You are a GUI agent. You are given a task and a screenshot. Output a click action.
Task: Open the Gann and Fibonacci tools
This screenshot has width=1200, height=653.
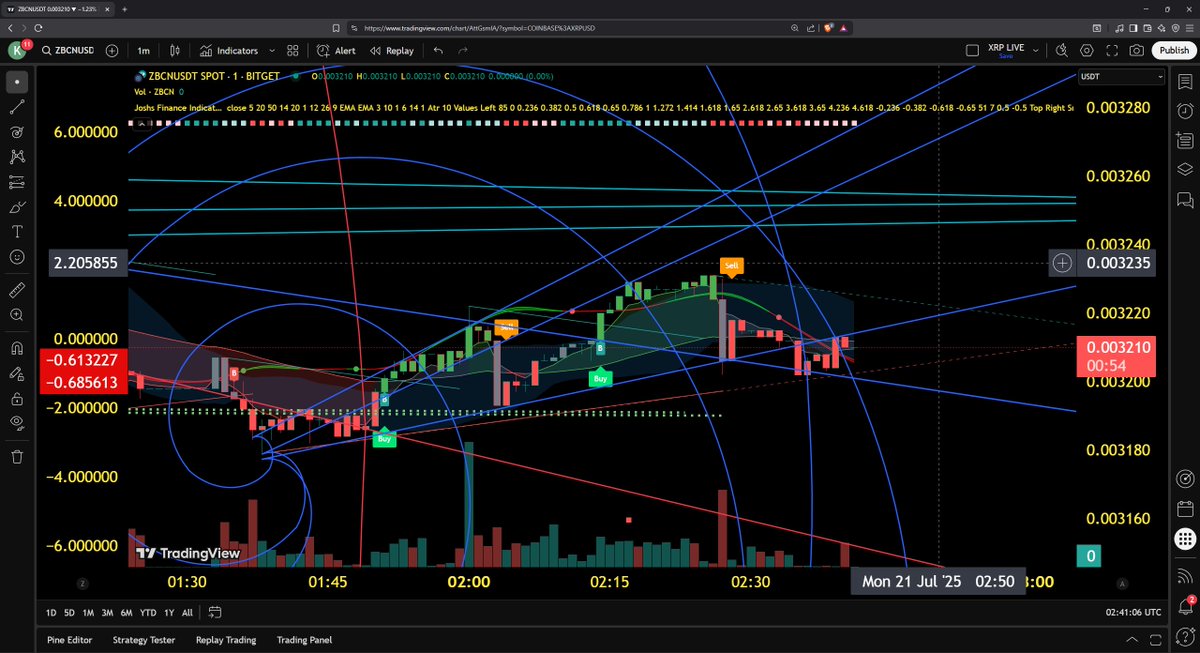(17, 131)
